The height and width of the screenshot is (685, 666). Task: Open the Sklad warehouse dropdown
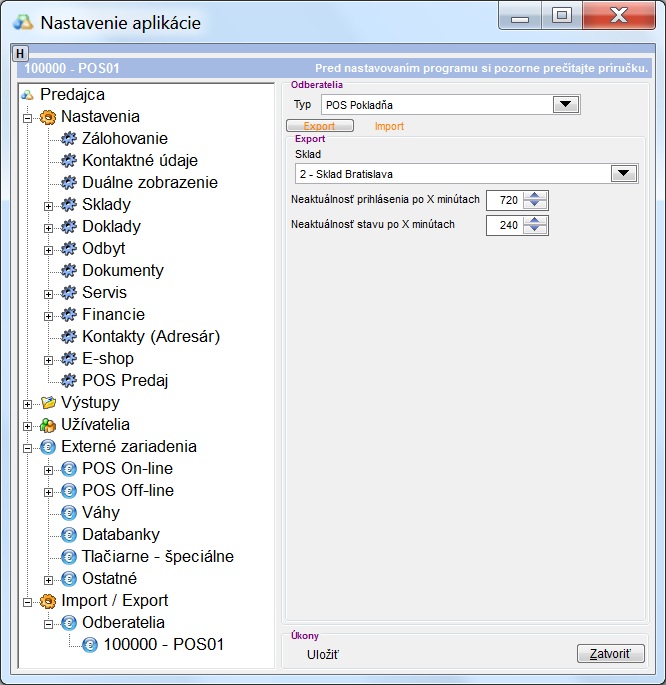click(624, 174)
